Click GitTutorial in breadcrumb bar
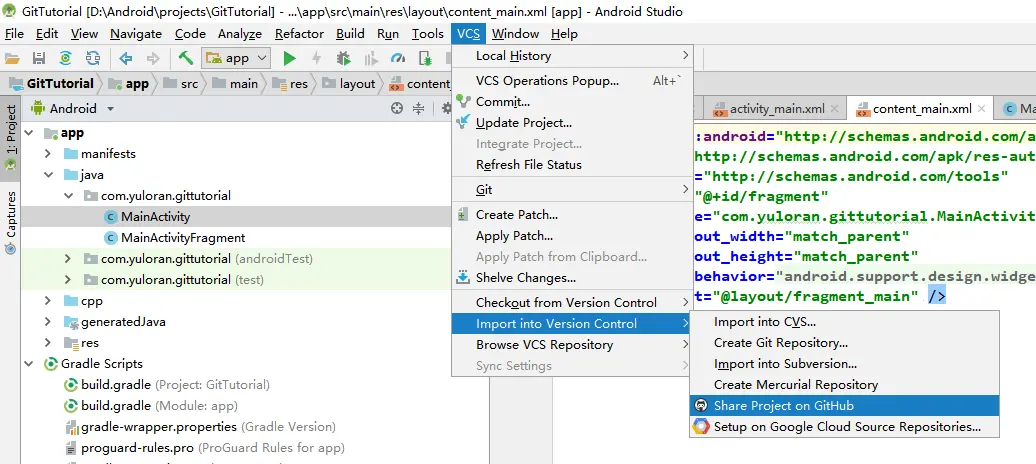1036x464 pixels. (x=52, y=84)
